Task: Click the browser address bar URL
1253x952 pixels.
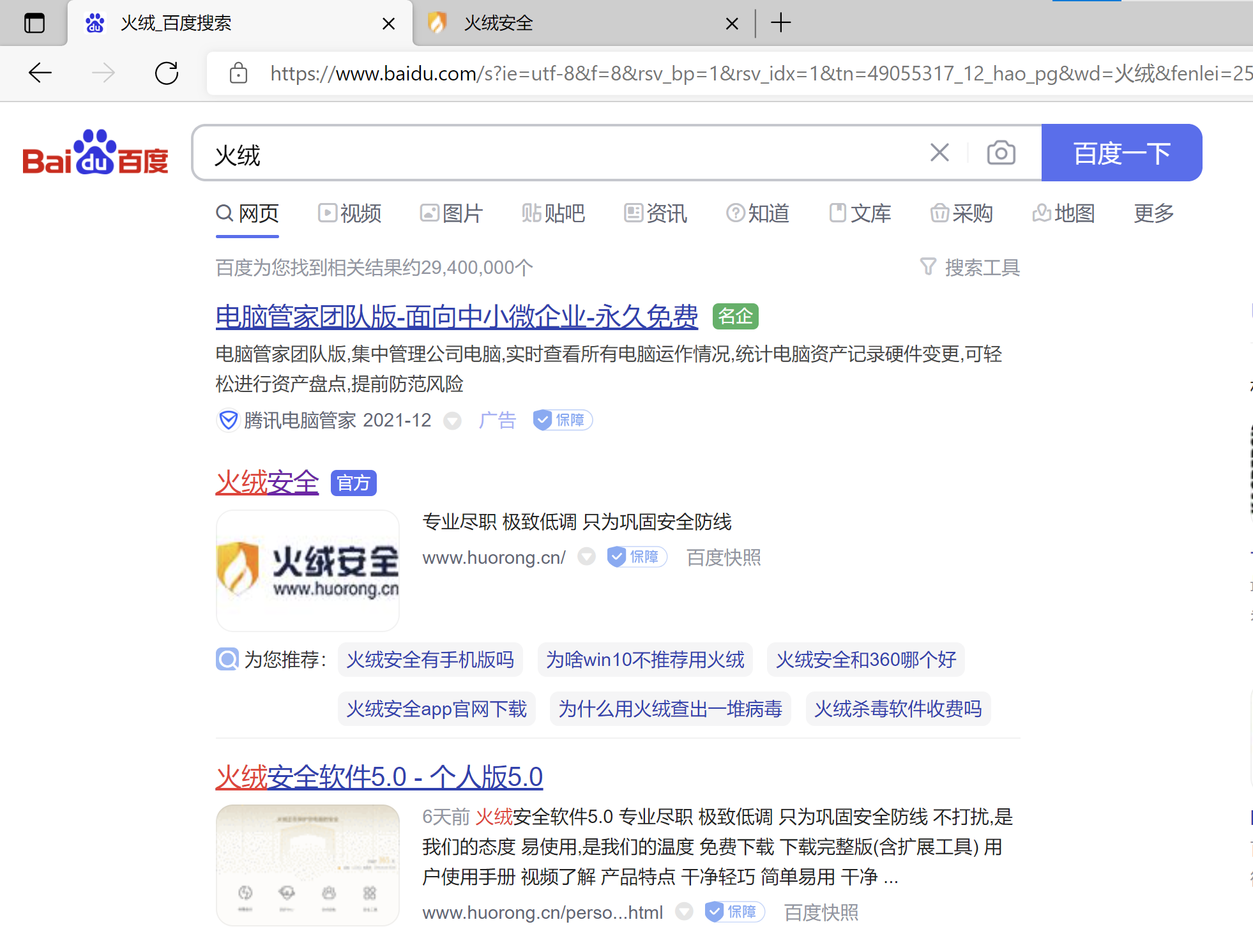Action: click(760, 73)
